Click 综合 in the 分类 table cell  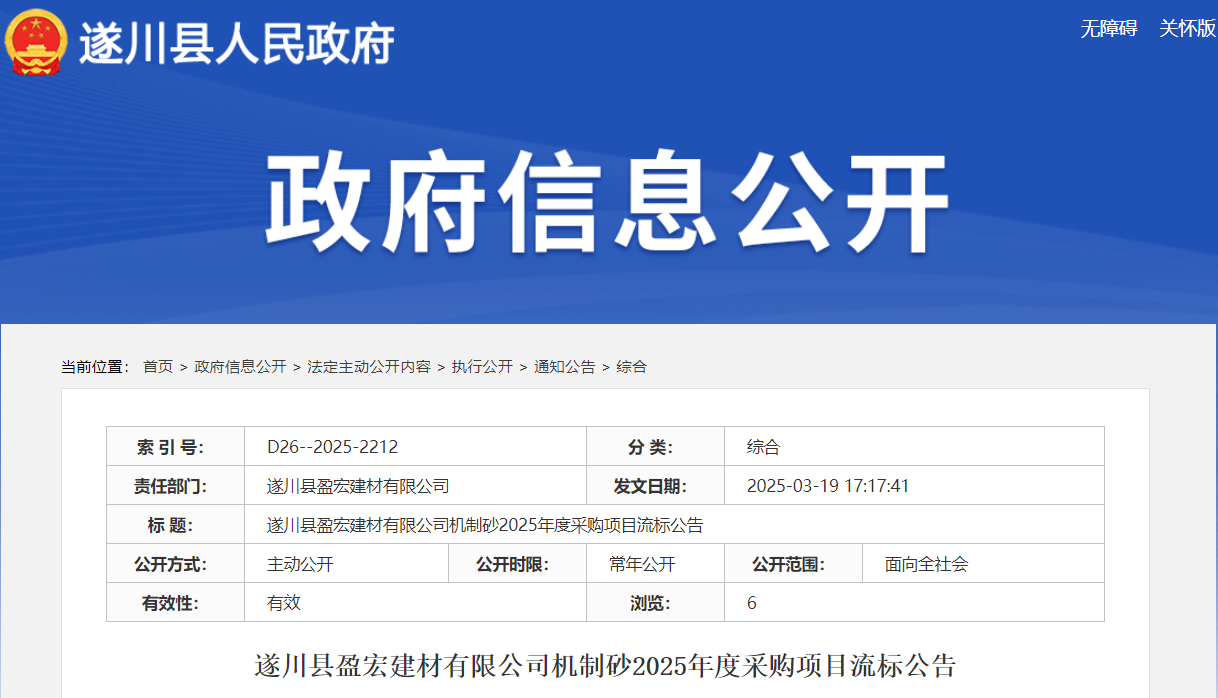(763, 447)
